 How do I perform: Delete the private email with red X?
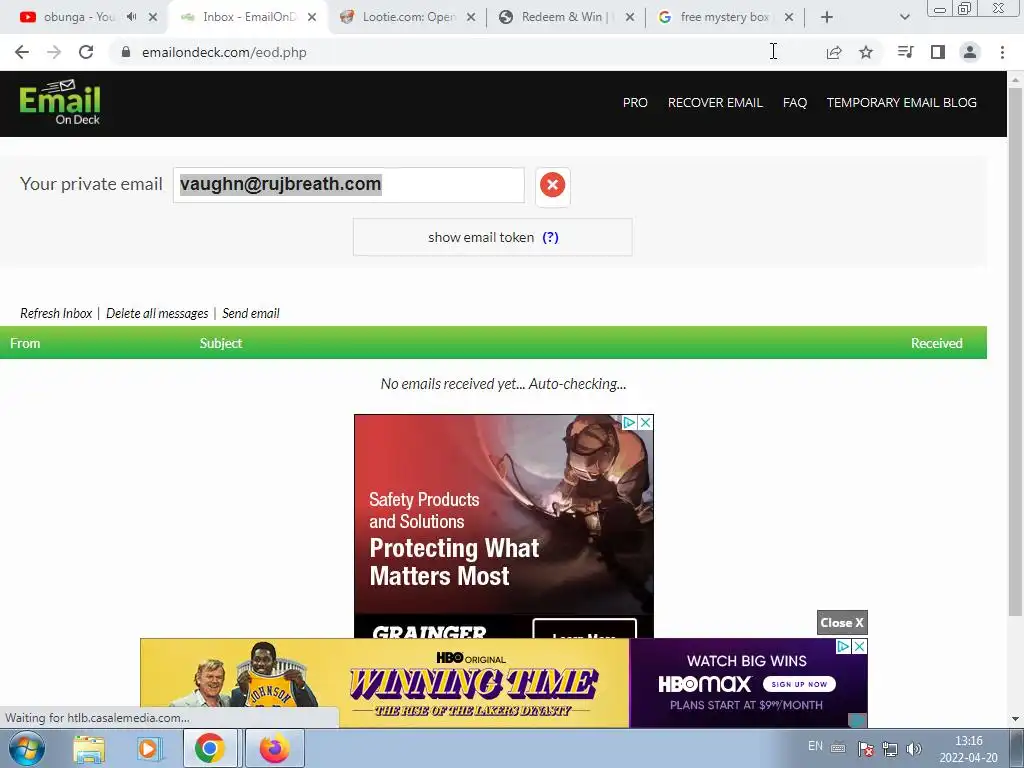point(552,185)
